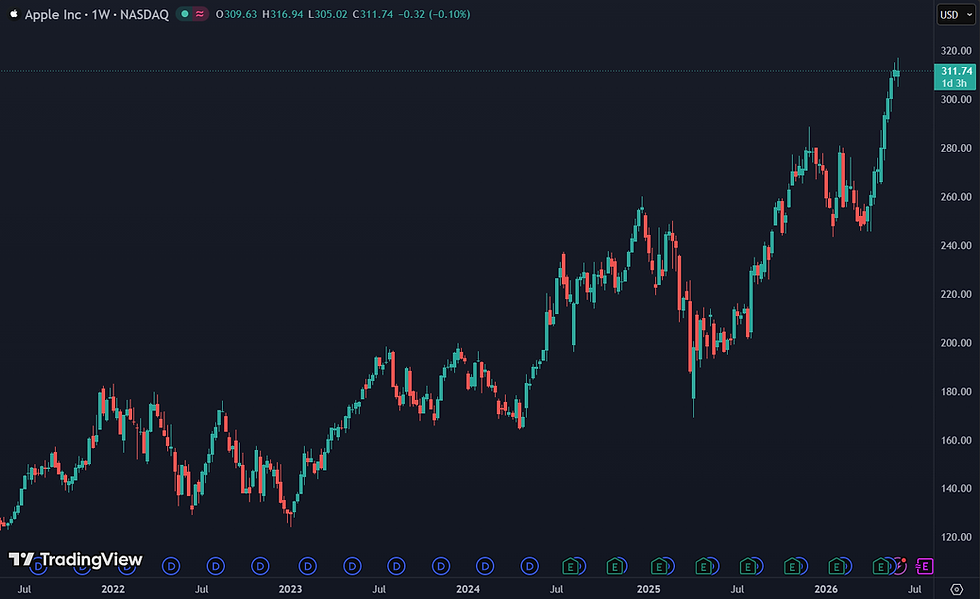980x599 pixels.
Task: Click the 120.00 price scale label
Action: pyautogui.click(x=956, y=537)
